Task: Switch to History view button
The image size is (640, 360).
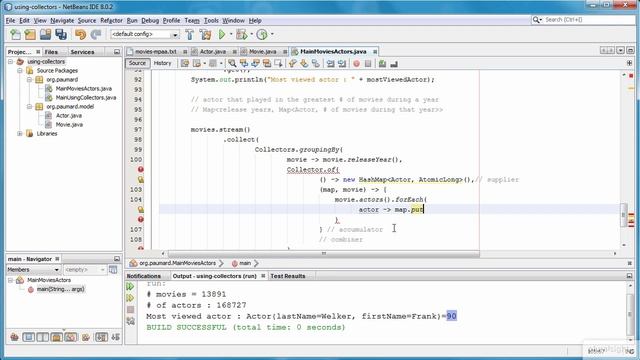Action: [x=162, y=63]
